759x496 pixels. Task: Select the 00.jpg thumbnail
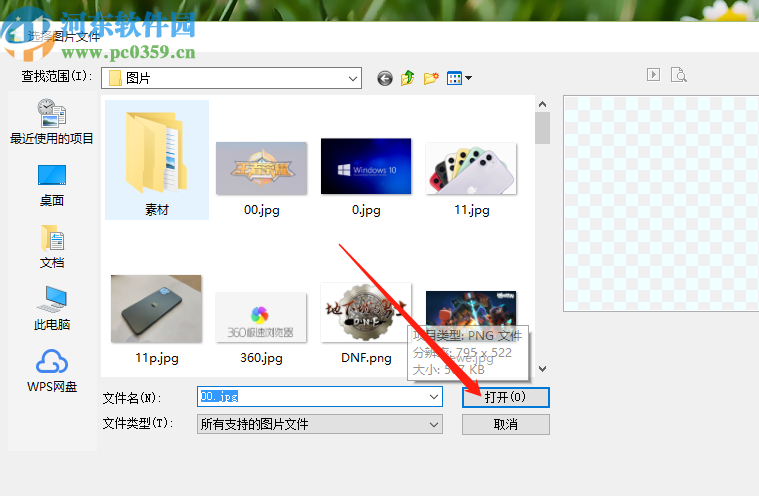(261, 168)
